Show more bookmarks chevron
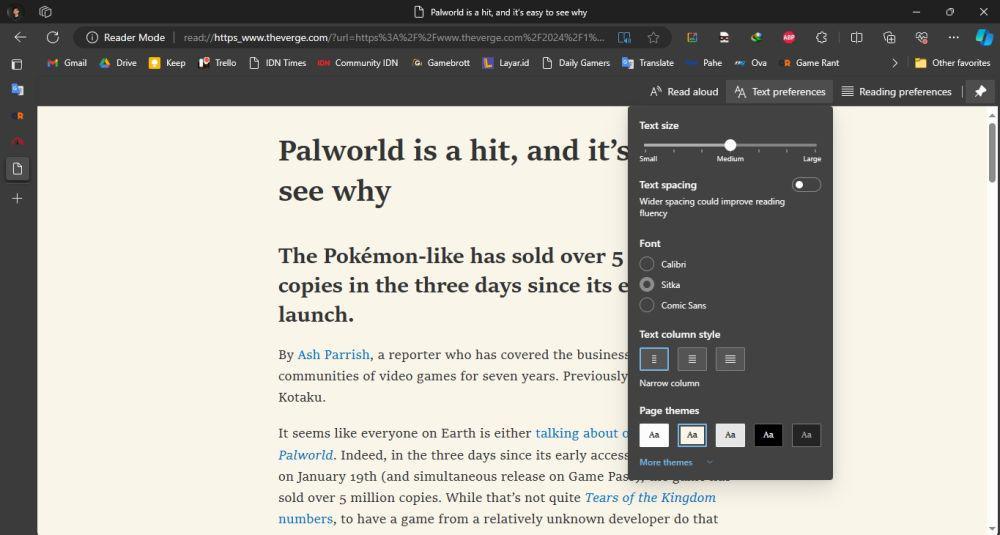This screenshot has width=1000, height=535. tap(894, 63)
